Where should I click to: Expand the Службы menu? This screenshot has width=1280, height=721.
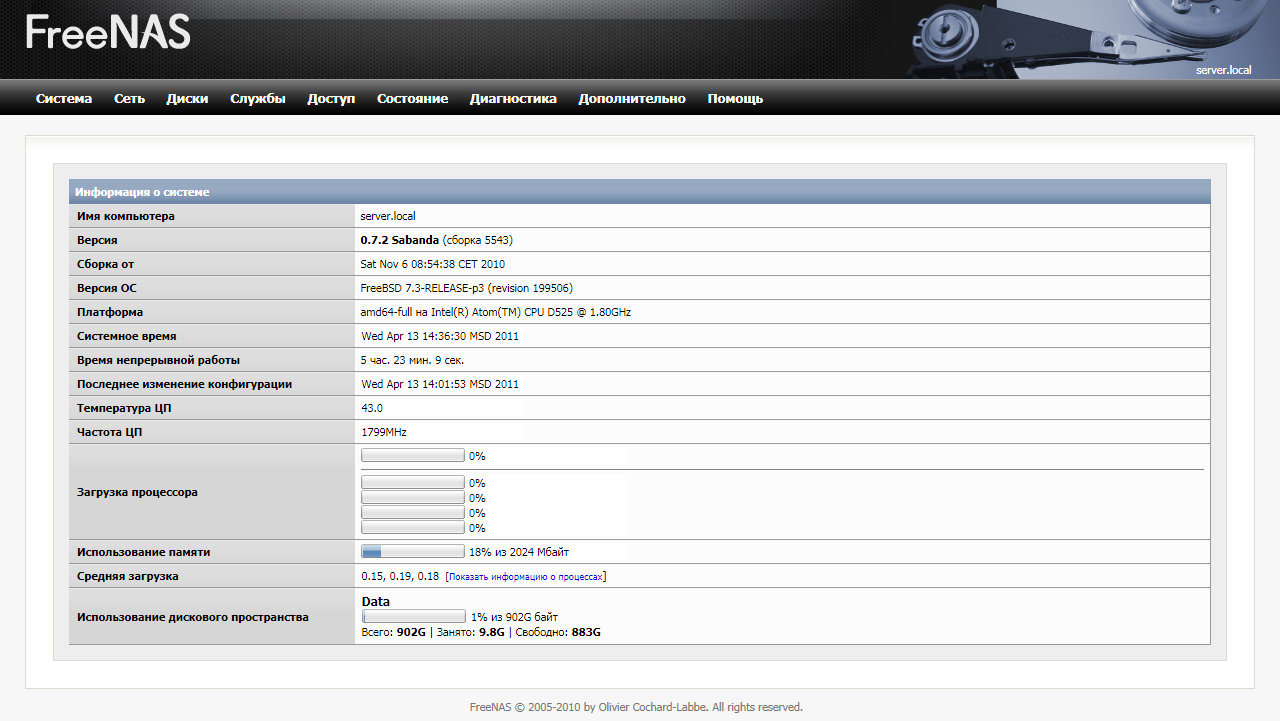257,98
